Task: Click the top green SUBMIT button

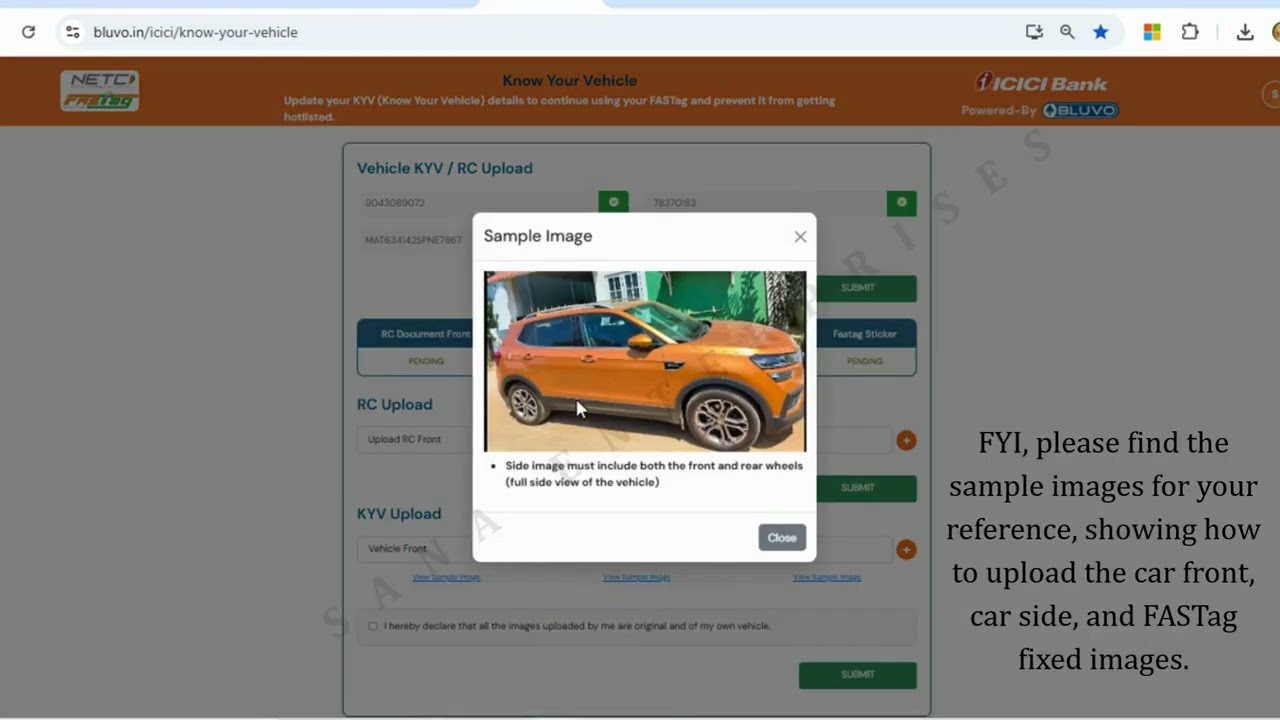Action: click(x=858, y=288)
